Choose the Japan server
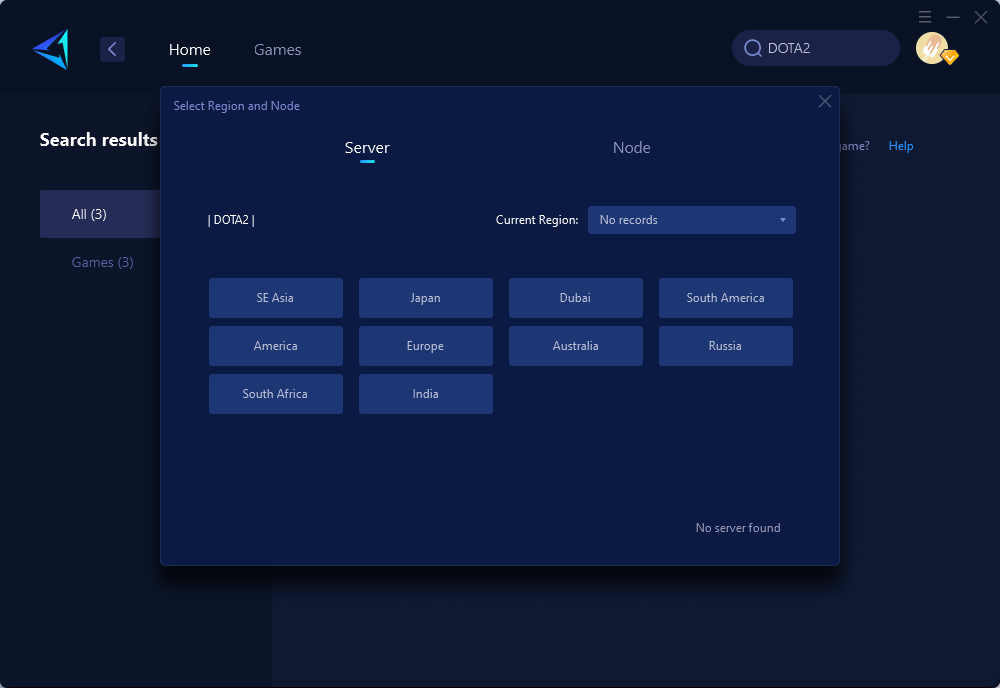The image size is (1000, 688). [x=425, y=298]
